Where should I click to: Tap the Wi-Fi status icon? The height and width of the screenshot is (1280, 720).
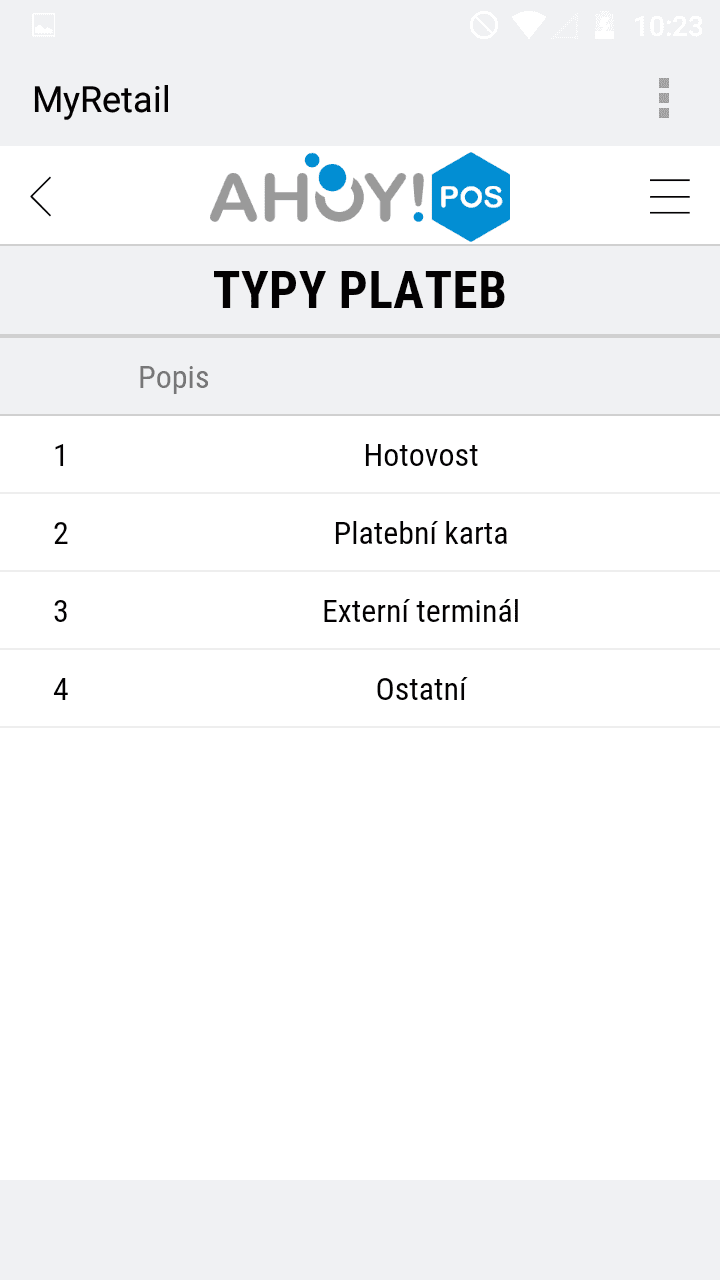click(528, 25)
